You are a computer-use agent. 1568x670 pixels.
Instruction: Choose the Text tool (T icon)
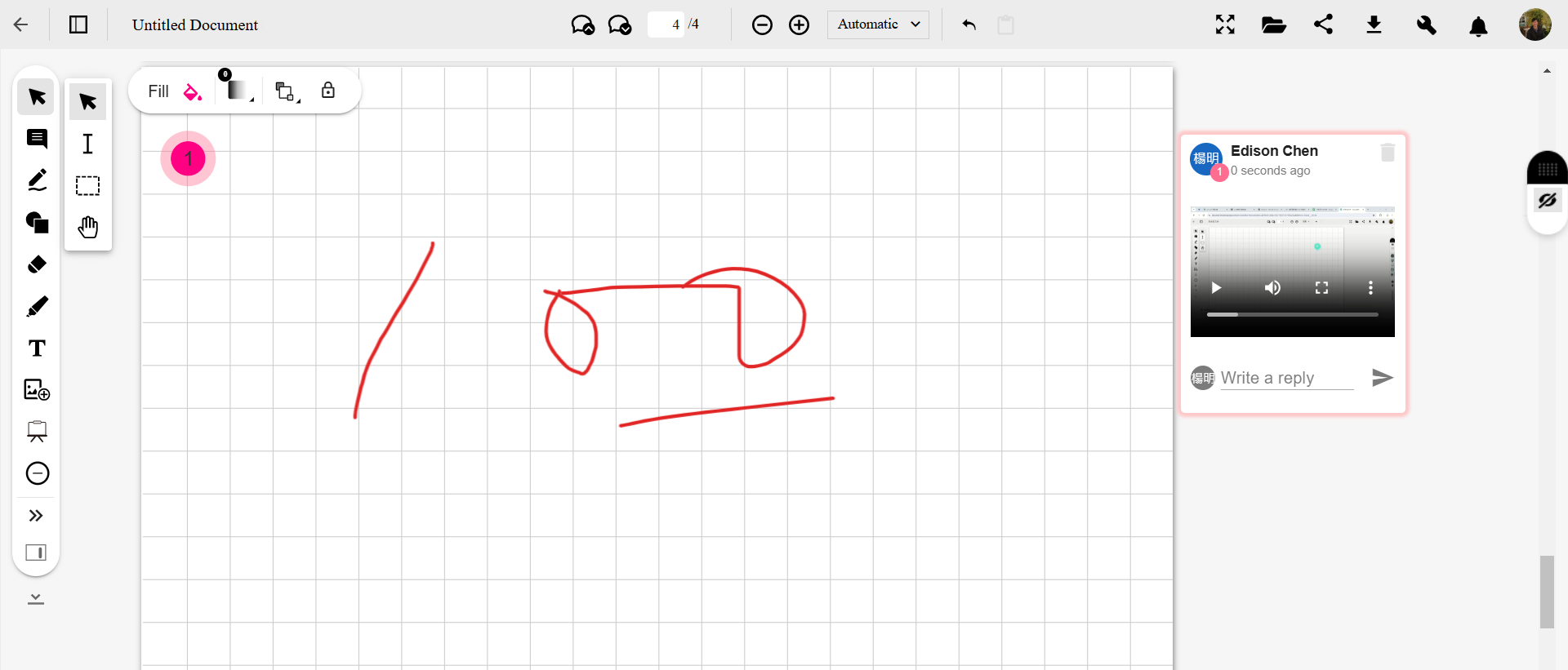37,348
